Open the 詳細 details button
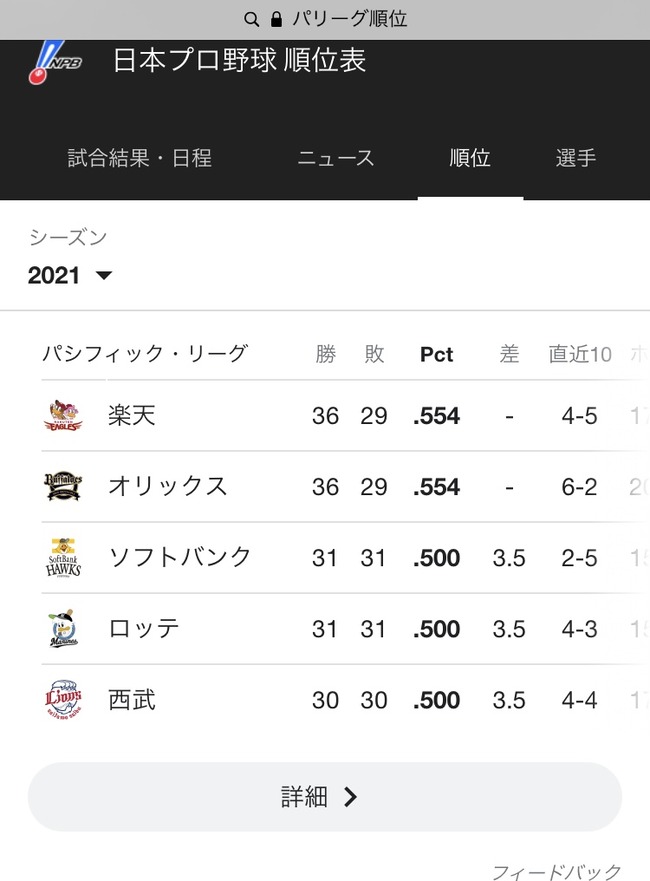 tap(325, 797)
